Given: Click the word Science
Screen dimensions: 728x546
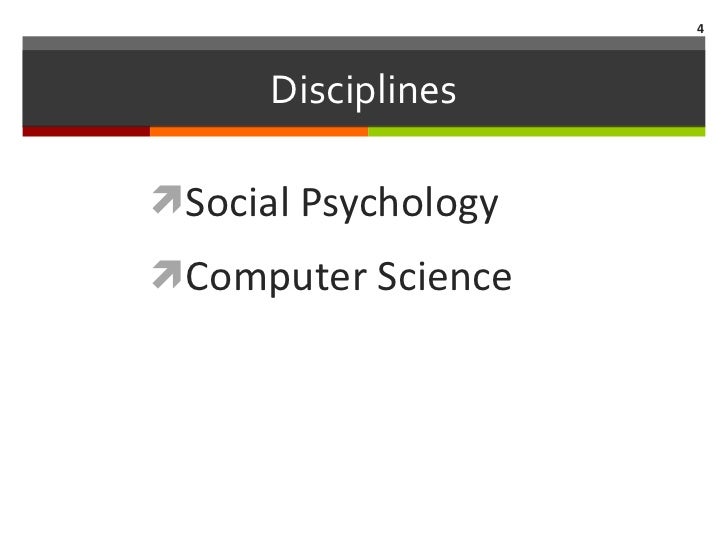Looking at the screenshot, I should click(445, 276).
